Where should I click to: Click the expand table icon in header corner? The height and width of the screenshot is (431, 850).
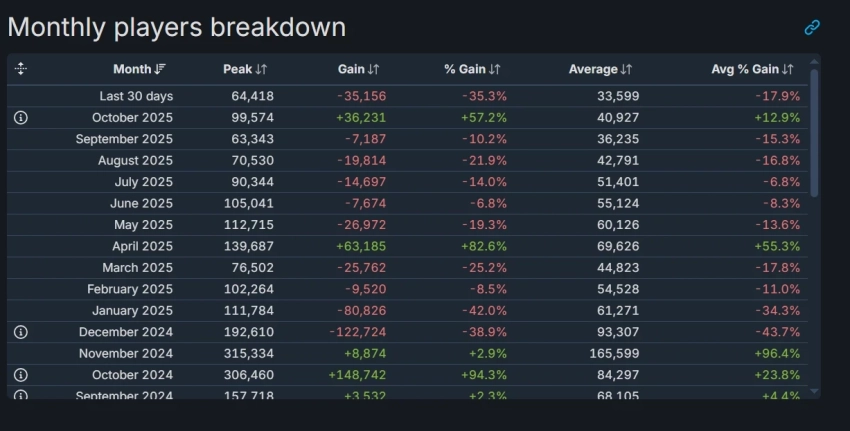[21, 69]
